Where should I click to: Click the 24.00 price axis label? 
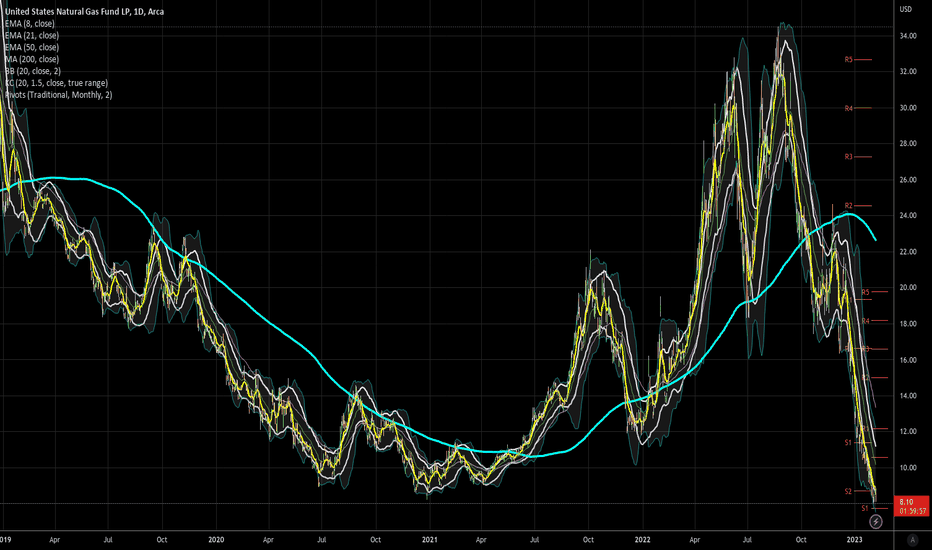coord(908,215)
